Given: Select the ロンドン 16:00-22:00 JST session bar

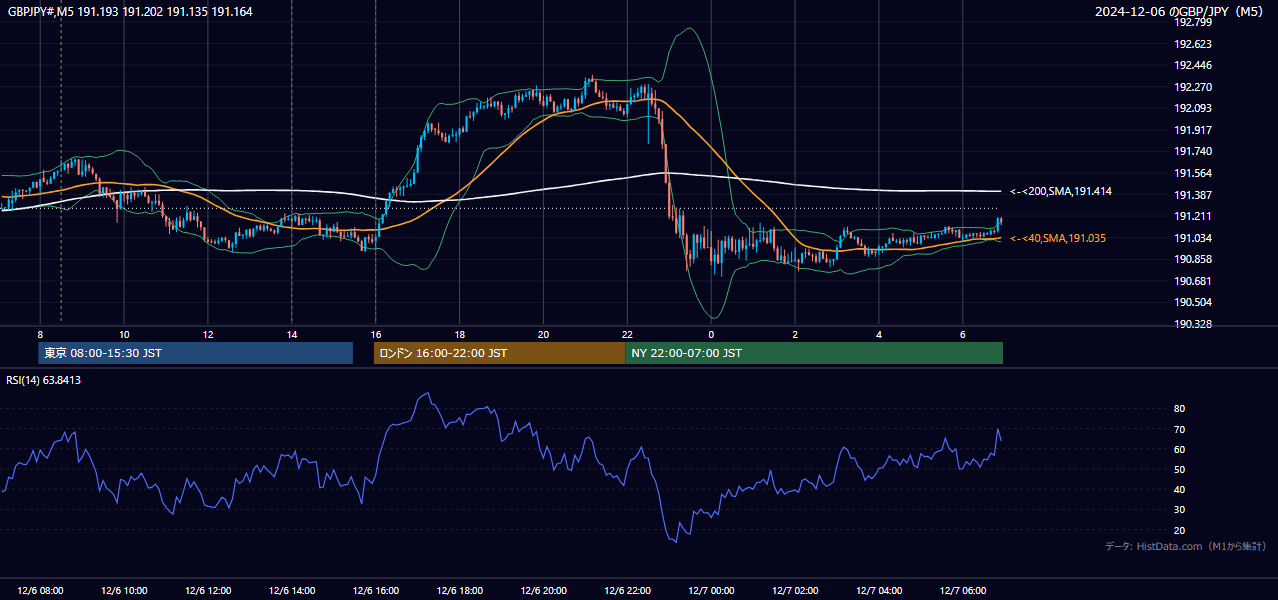Looking at the screenshot, I should (x=499, y=353).
